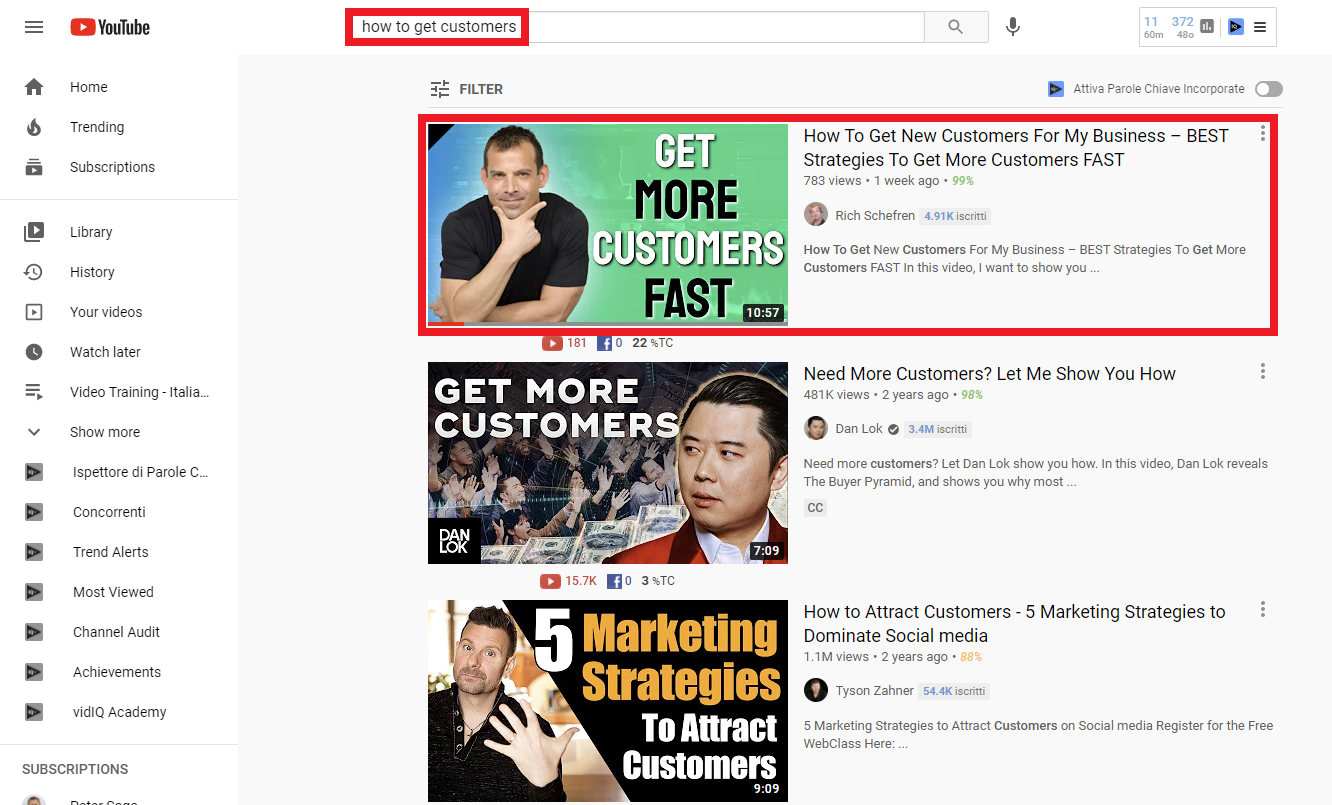Click the vidIQ icon beside Trend Alerts
This screenshot has height=805, width=1332.
(34, 552)
